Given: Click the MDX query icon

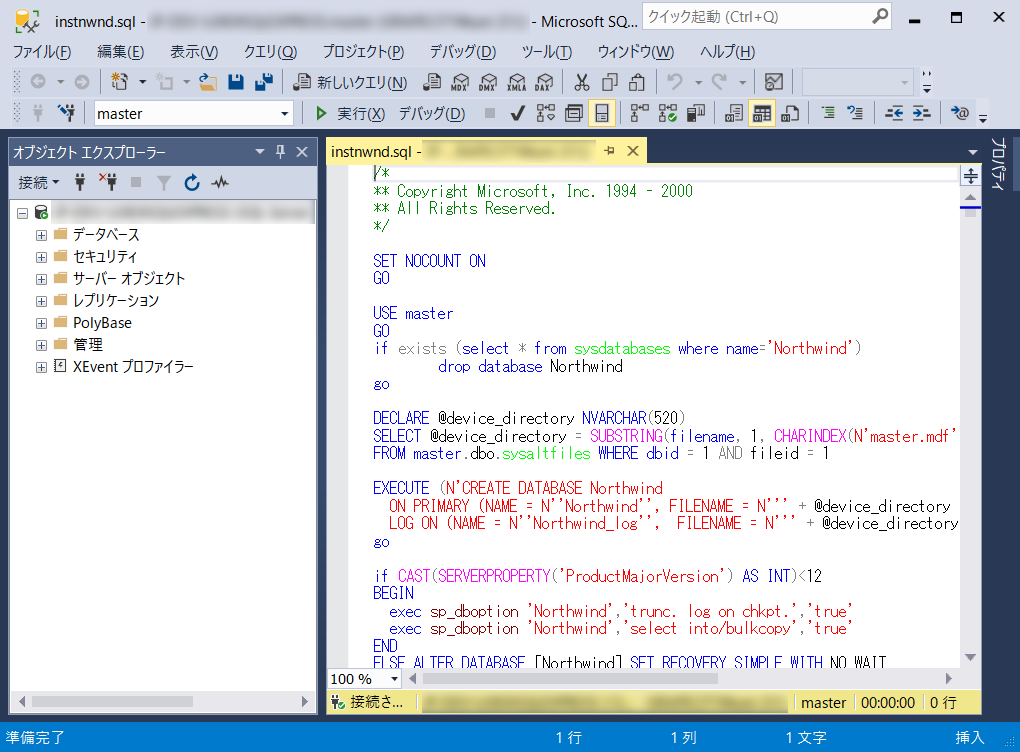Looking at the screenshot, I should pos(460,82).
